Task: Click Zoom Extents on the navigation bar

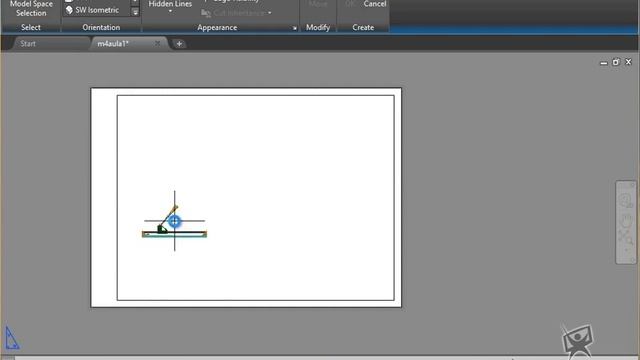Action: (625, 237)
